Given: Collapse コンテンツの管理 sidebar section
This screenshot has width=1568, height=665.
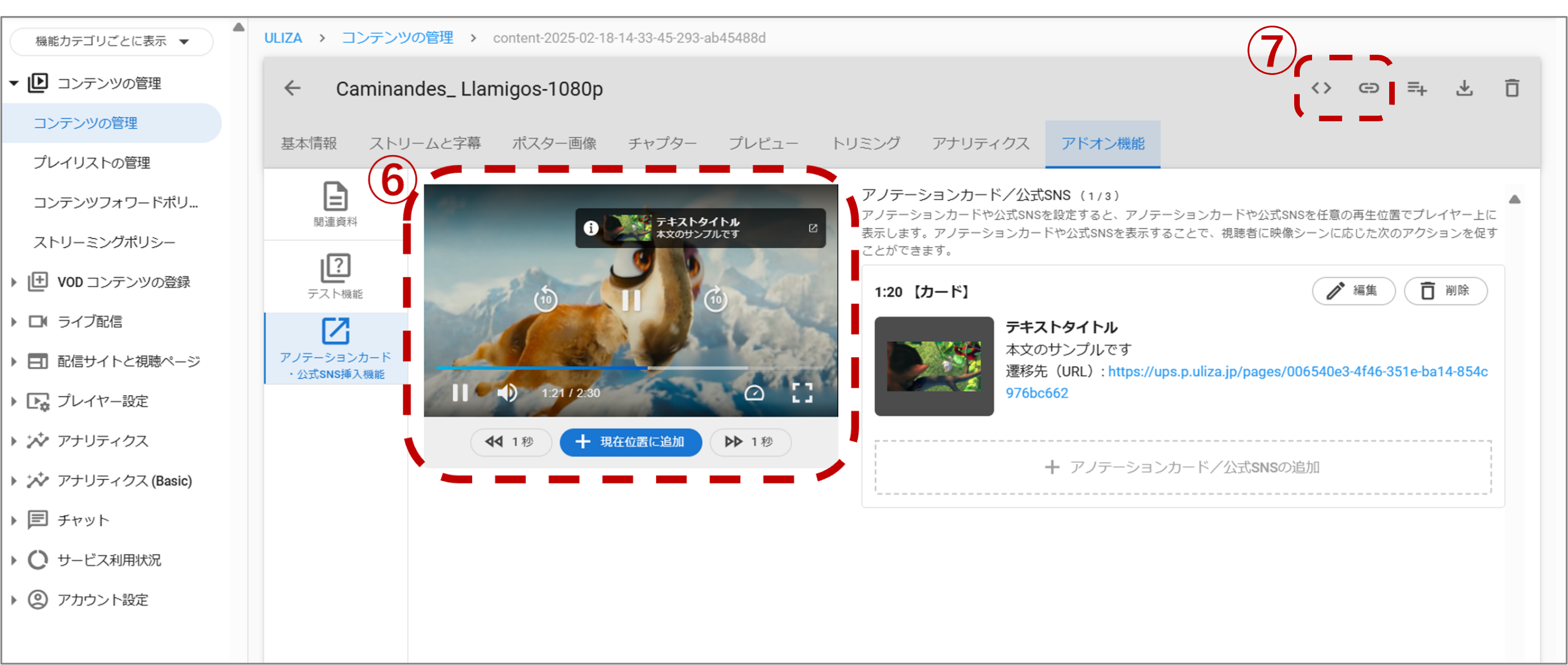Looking at the screenshot, I should (13, 83).
